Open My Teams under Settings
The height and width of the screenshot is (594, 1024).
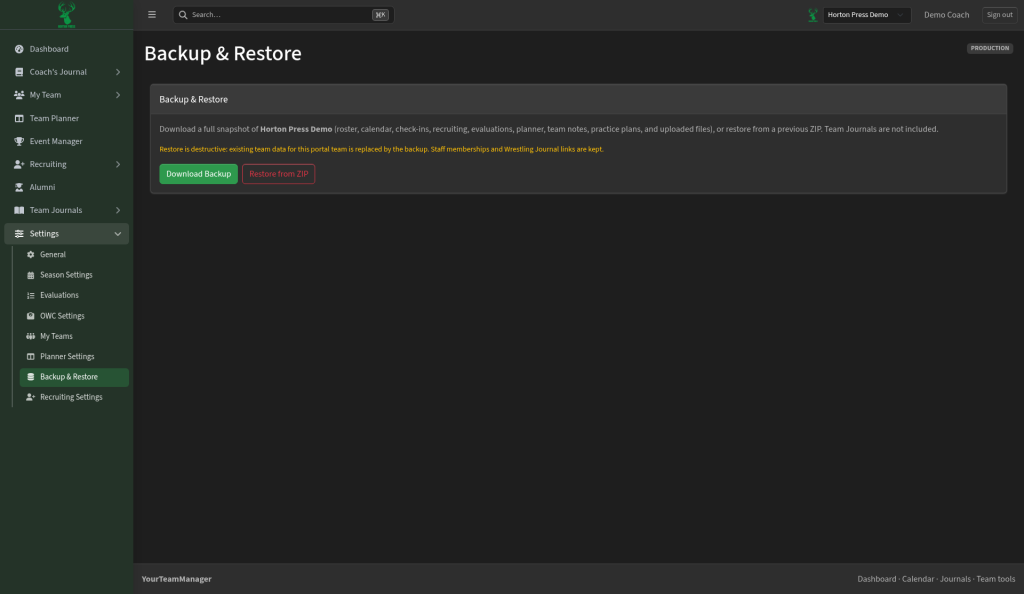[74, 336]
